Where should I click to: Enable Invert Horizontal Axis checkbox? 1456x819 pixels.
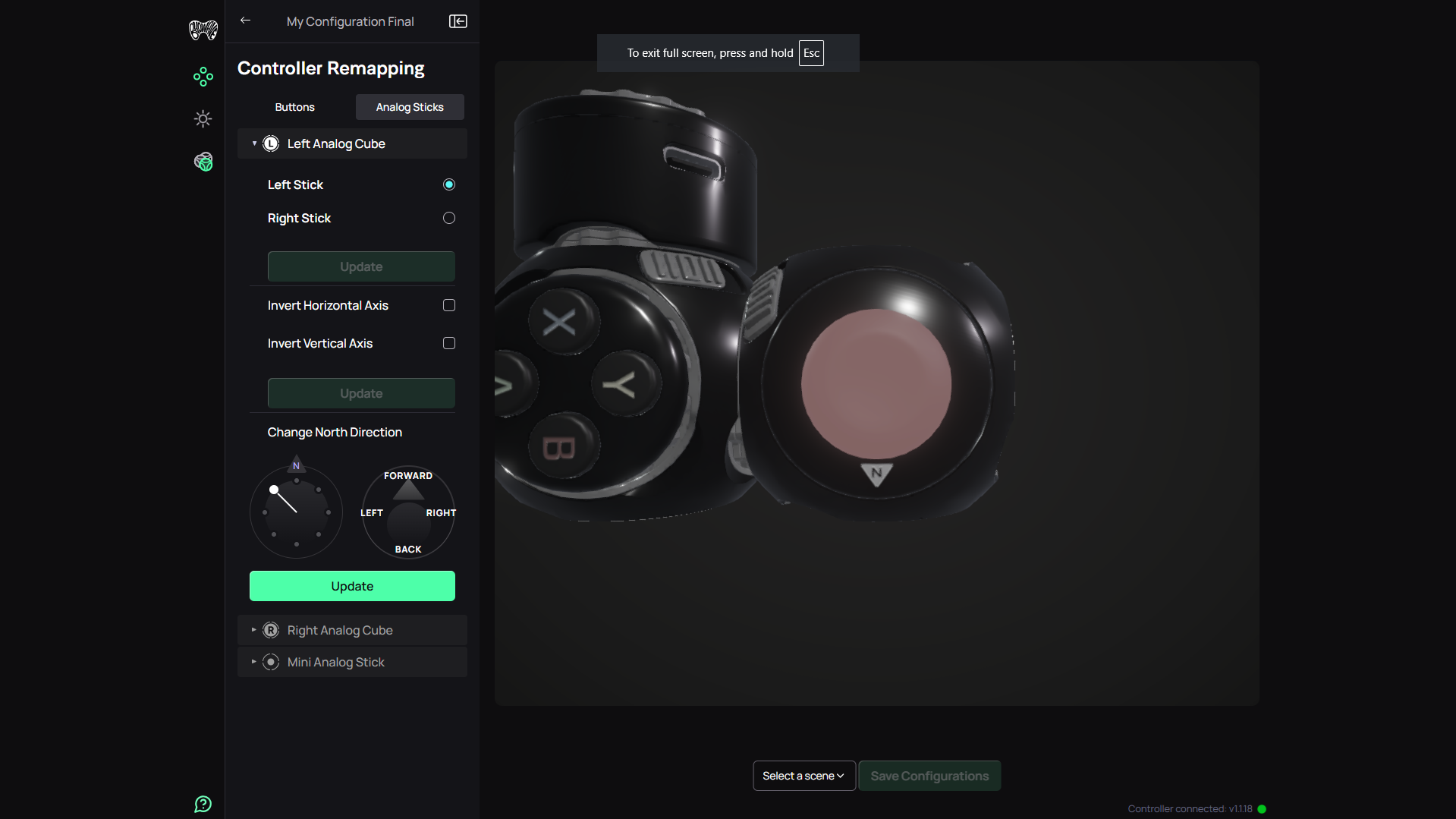[449, 305]
